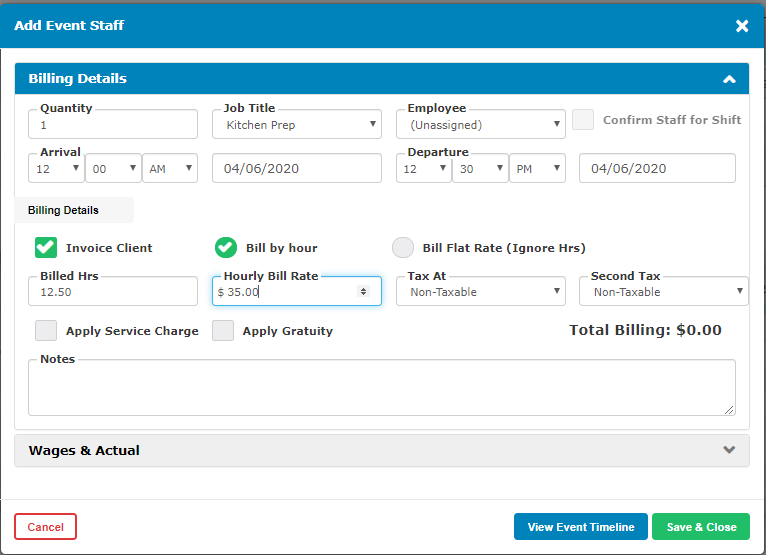Enable Apply Gratuity checkbox
This screenshot has width=766, height=555.
[223, 331]
